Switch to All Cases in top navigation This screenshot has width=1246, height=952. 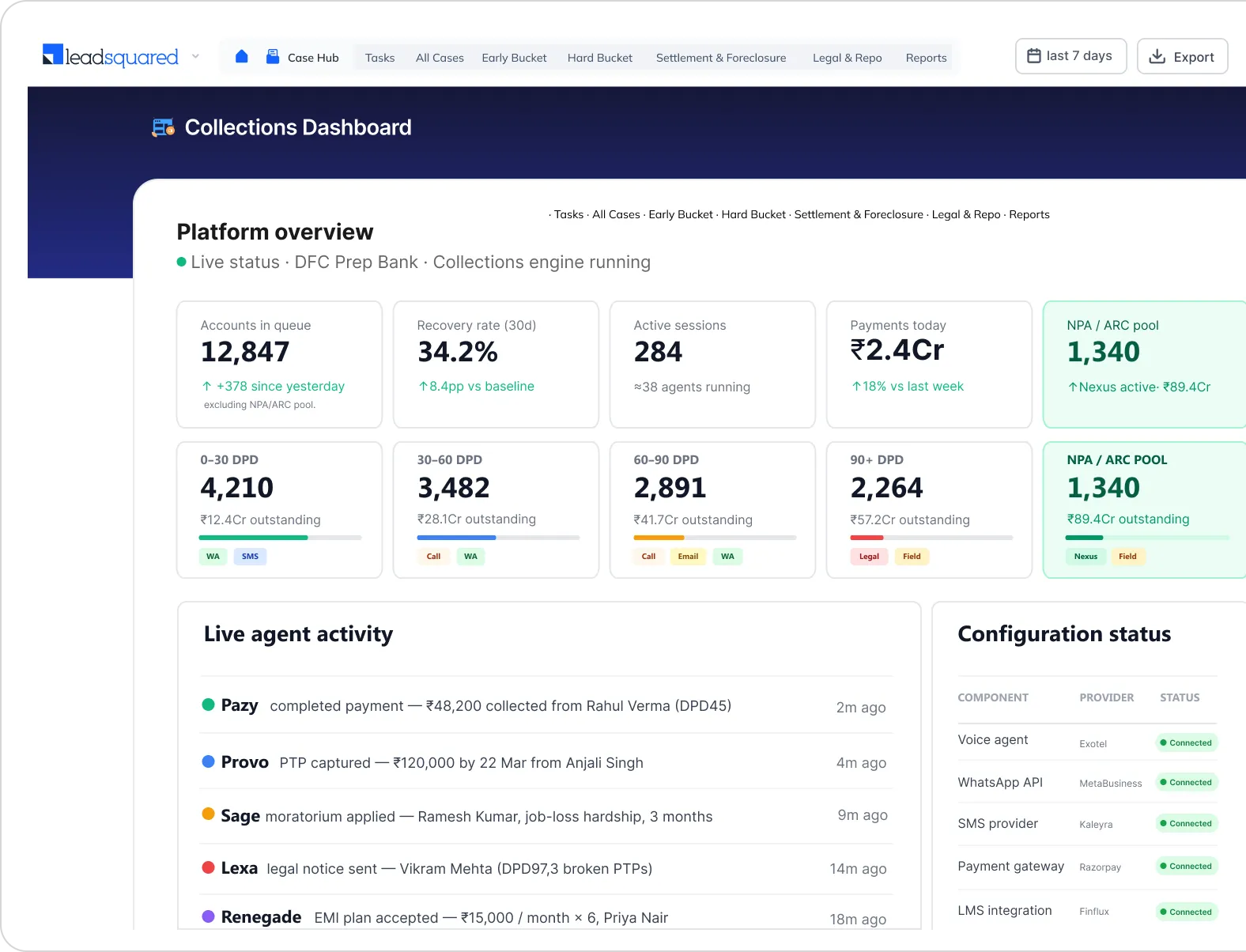coord(440,58)
